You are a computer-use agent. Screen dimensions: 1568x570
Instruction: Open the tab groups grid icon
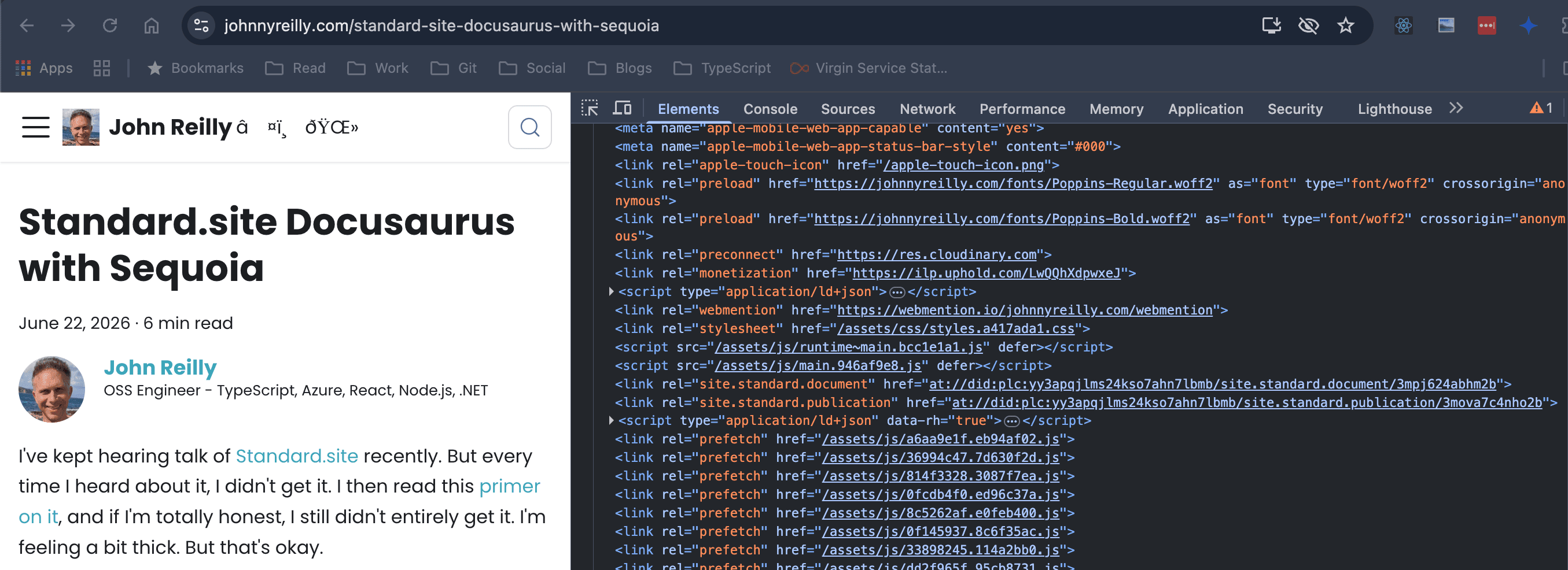click(x=102, y=68)
